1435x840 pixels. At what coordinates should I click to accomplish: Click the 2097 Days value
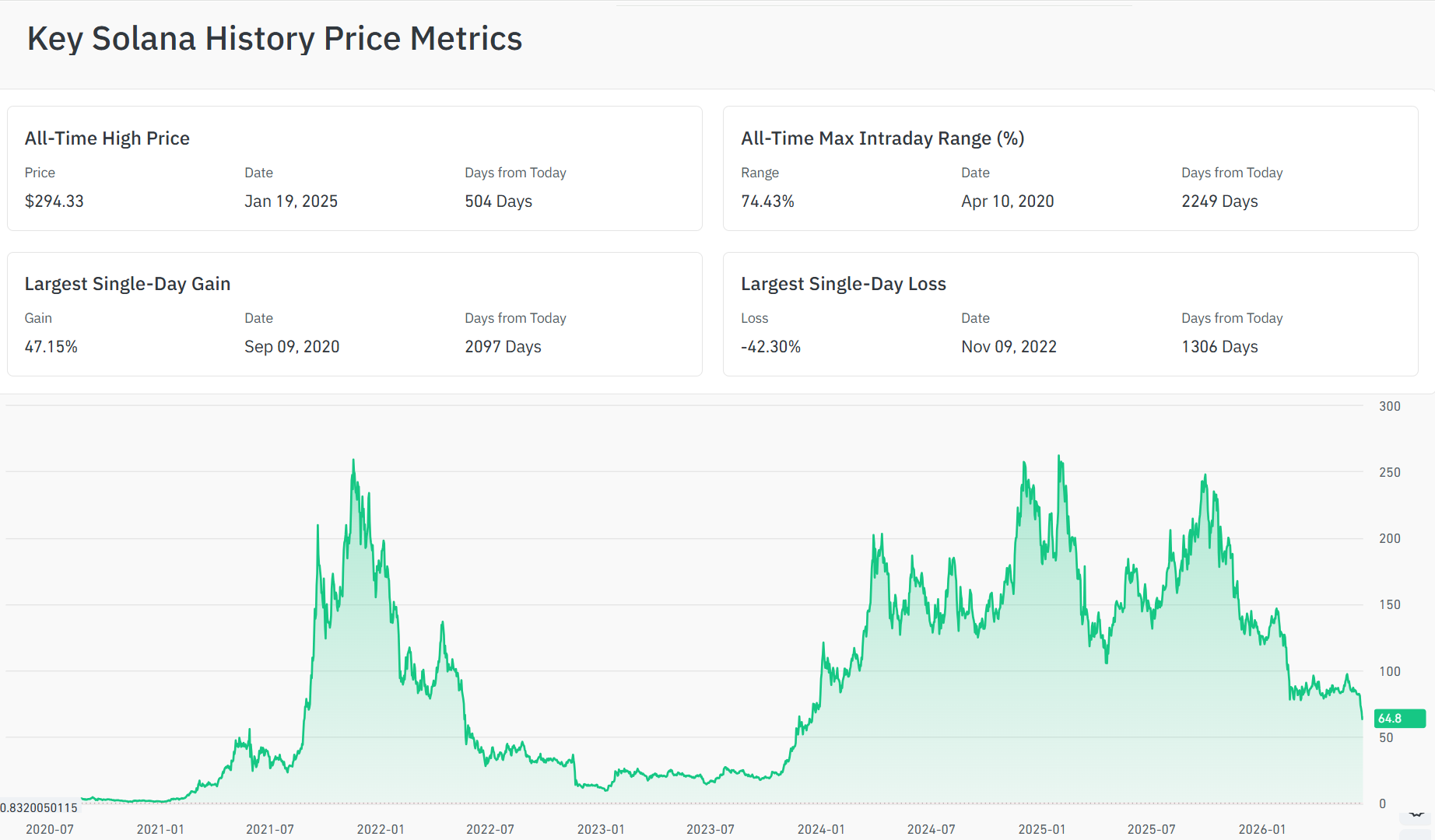tap(503, 347)
